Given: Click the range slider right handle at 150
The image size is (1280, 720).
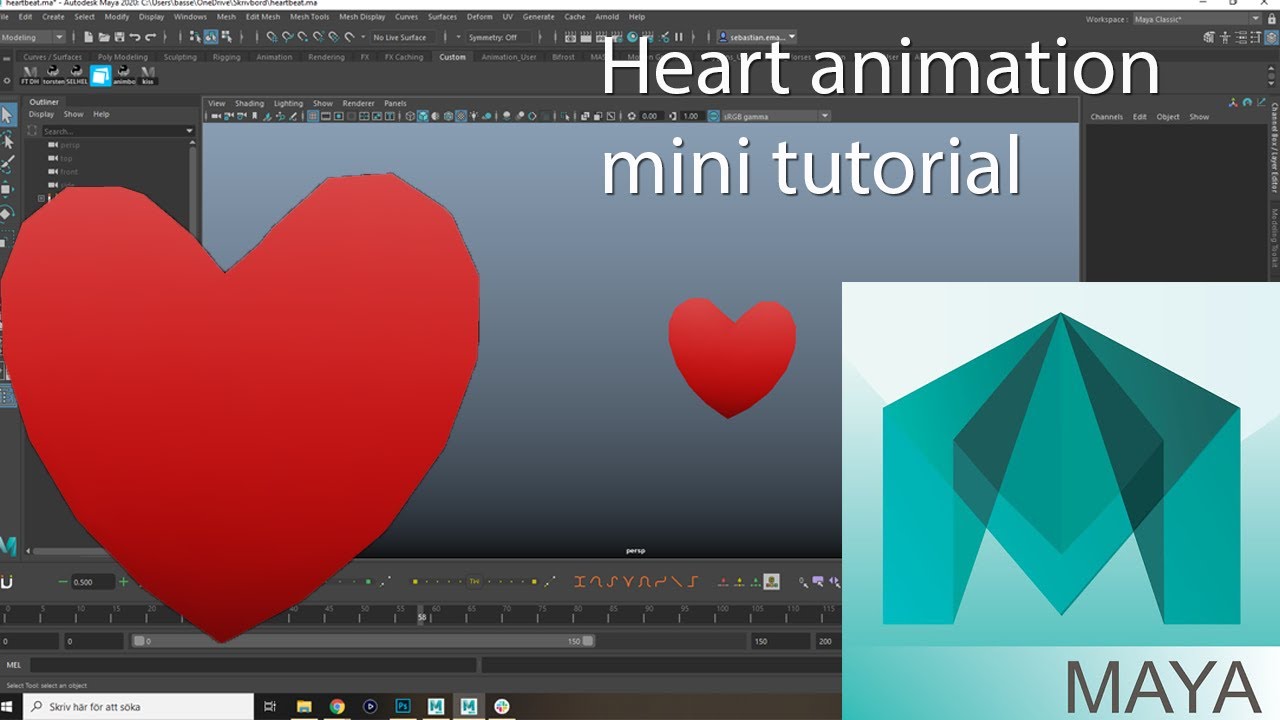Looking at the screenshot, I should [x=588, y=641].
